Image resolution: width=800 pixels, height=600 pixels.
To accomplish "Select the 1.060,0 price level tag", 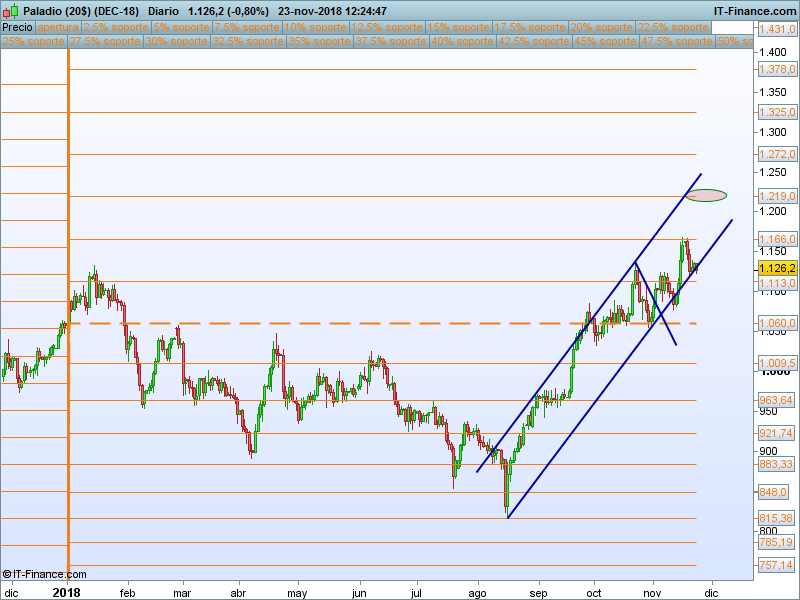I will (777, 323).
